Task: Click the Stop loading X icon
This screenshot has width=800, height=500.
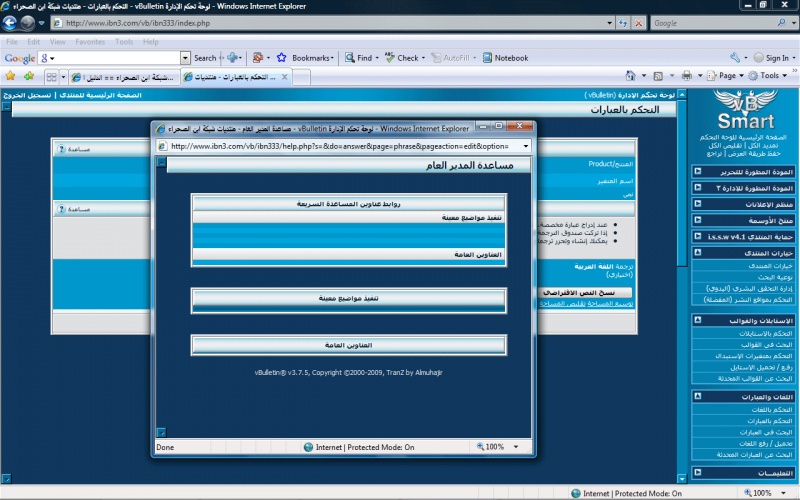Action: coord(639,22)
